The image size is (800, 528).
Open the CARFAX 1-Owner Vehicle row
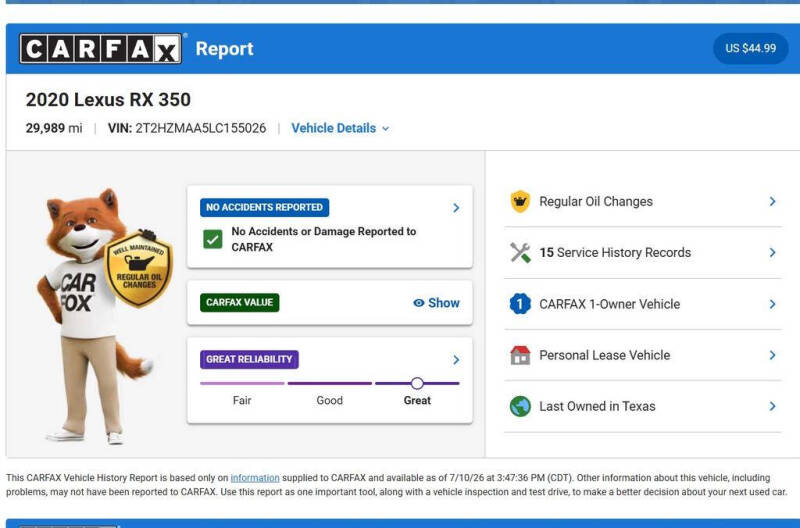point(643,304)
